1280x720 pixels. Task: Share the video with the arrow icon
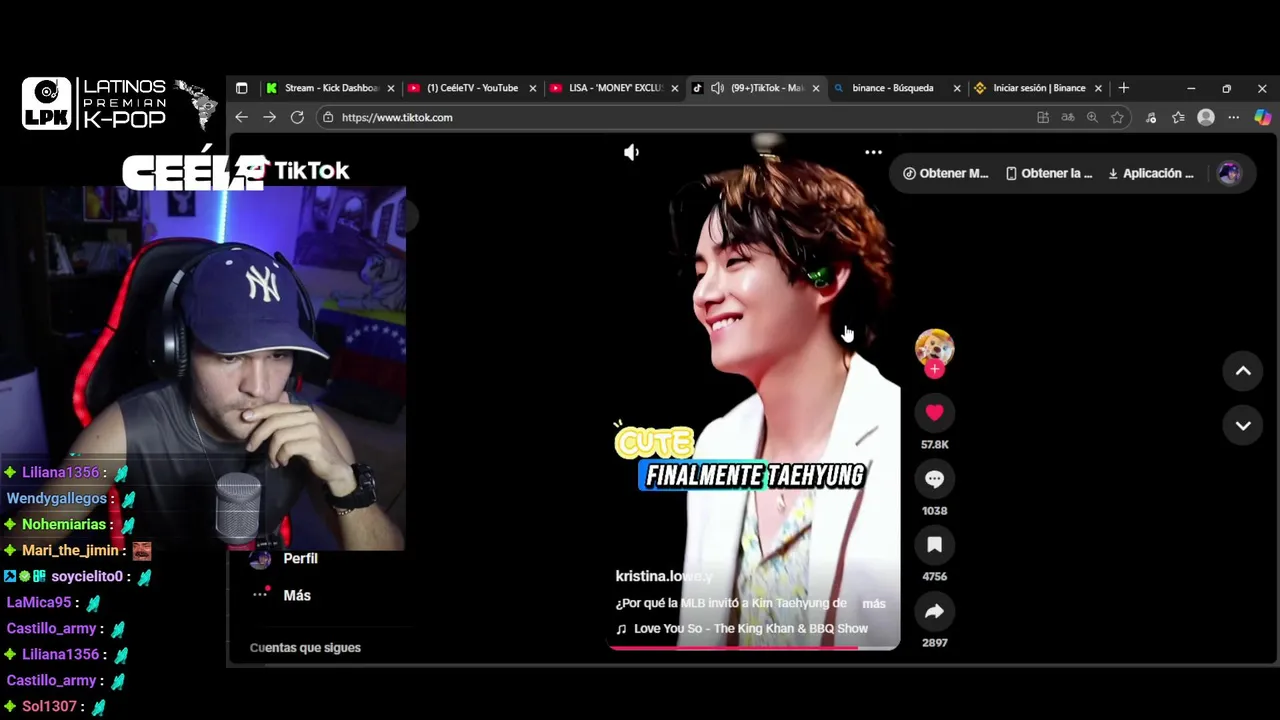pyautogui.click(x=934, y=611)
